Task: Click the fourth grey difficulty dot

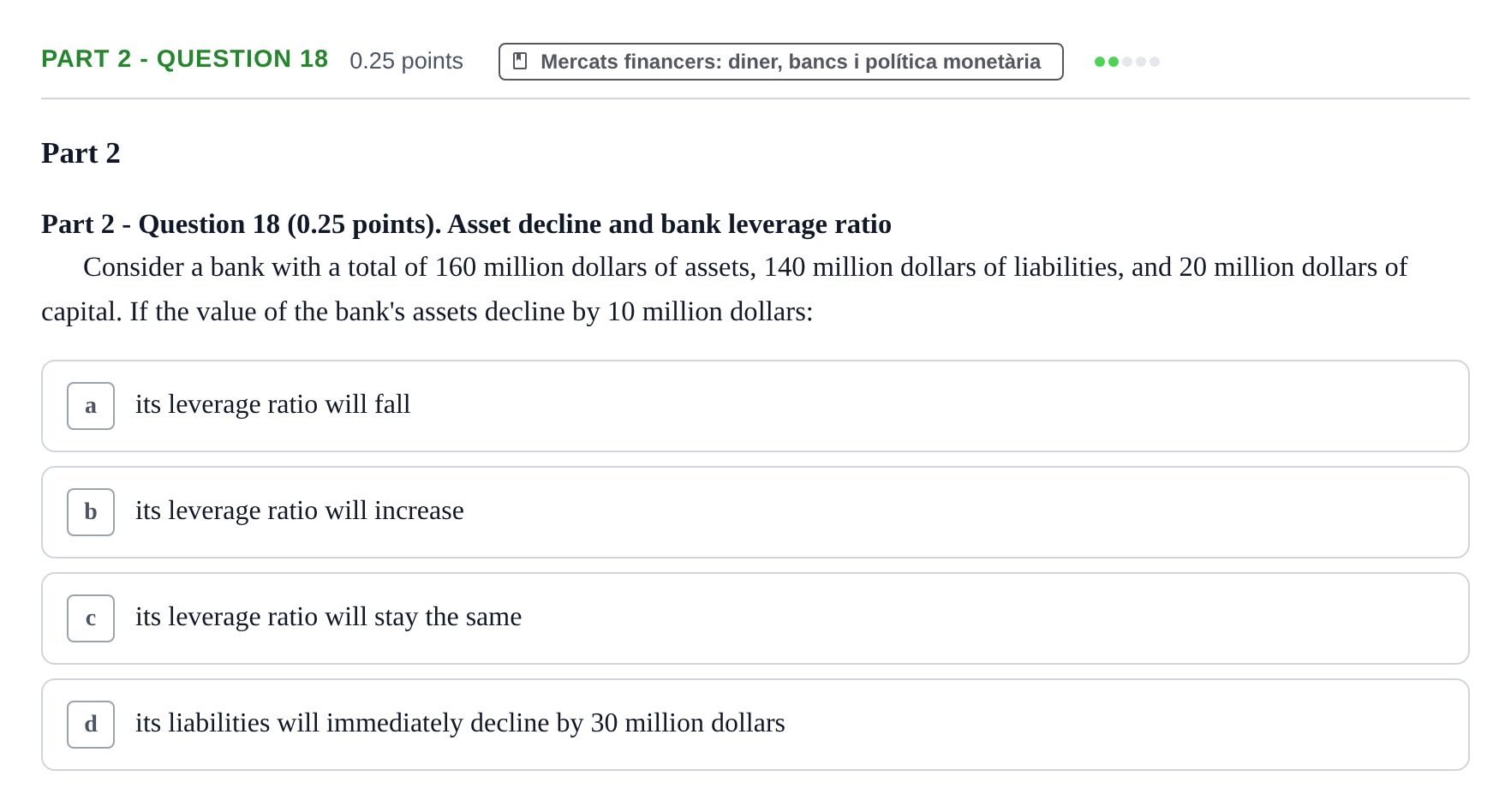Action: (1141, 62)
